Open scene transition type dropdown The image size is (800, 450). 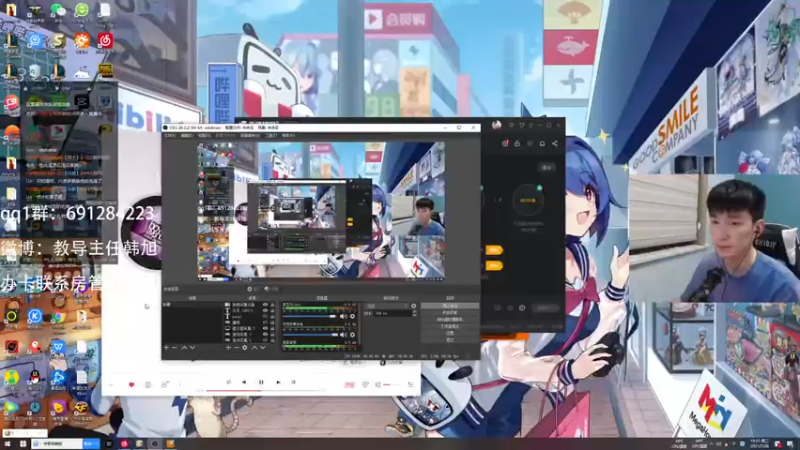pos(387,306)
